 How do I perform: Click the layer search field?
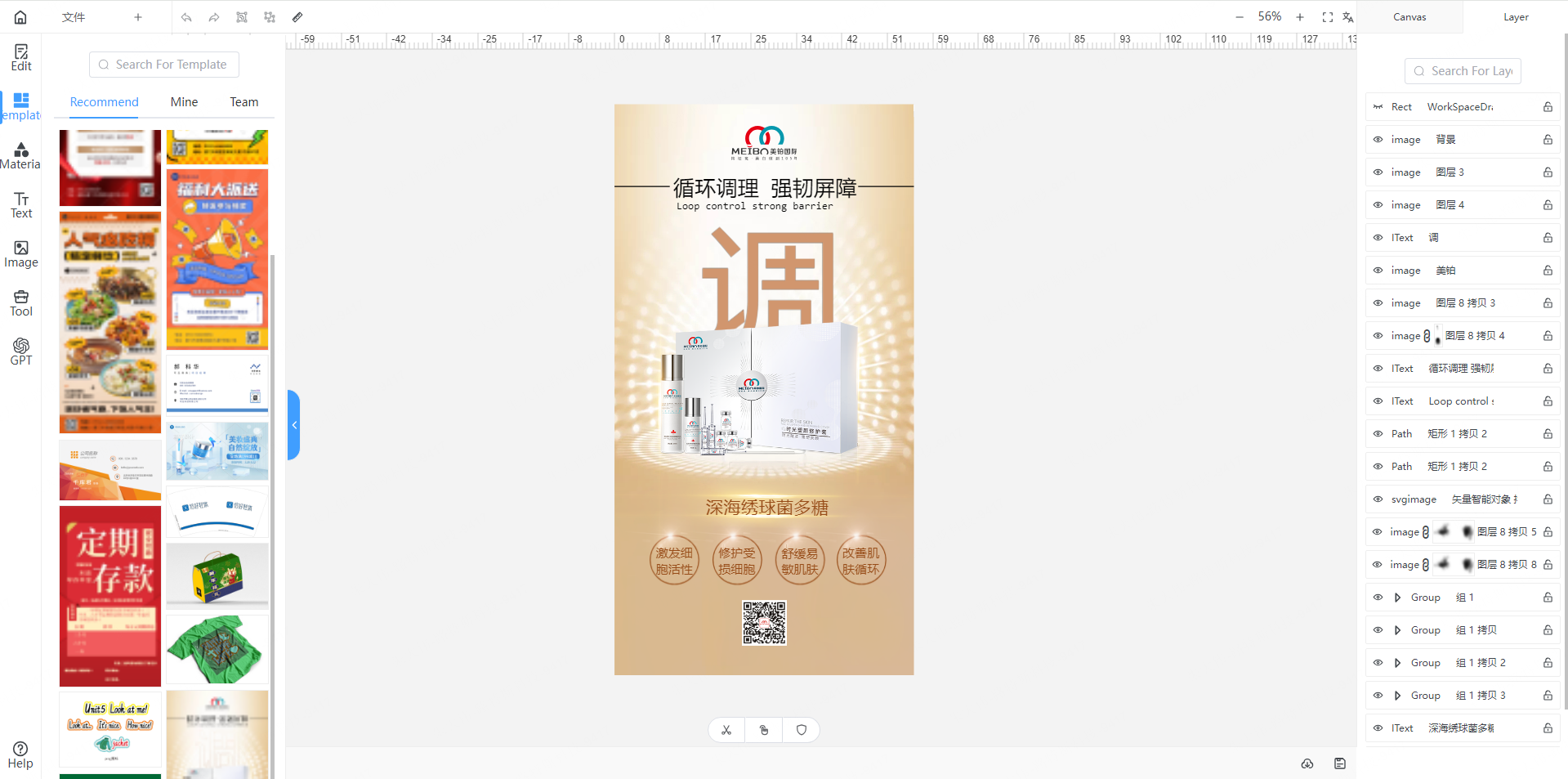point(1463,71)
